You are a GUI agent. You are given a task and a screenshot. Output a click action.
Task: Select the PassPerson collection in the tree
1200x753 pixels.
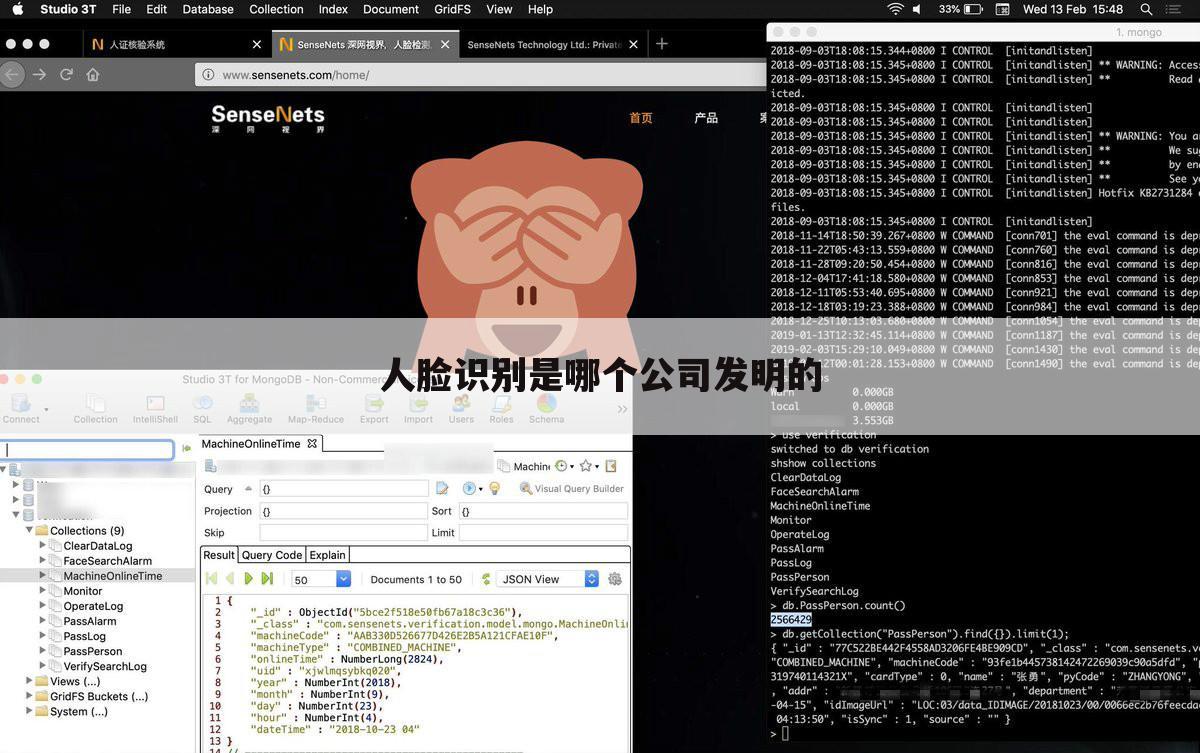(93, 651)
